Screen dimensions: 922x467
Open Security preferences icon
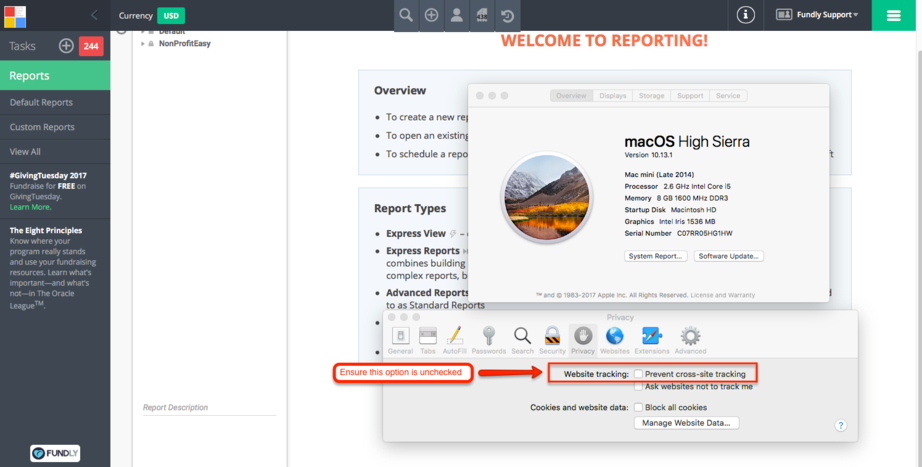click(x=552, y=341)
